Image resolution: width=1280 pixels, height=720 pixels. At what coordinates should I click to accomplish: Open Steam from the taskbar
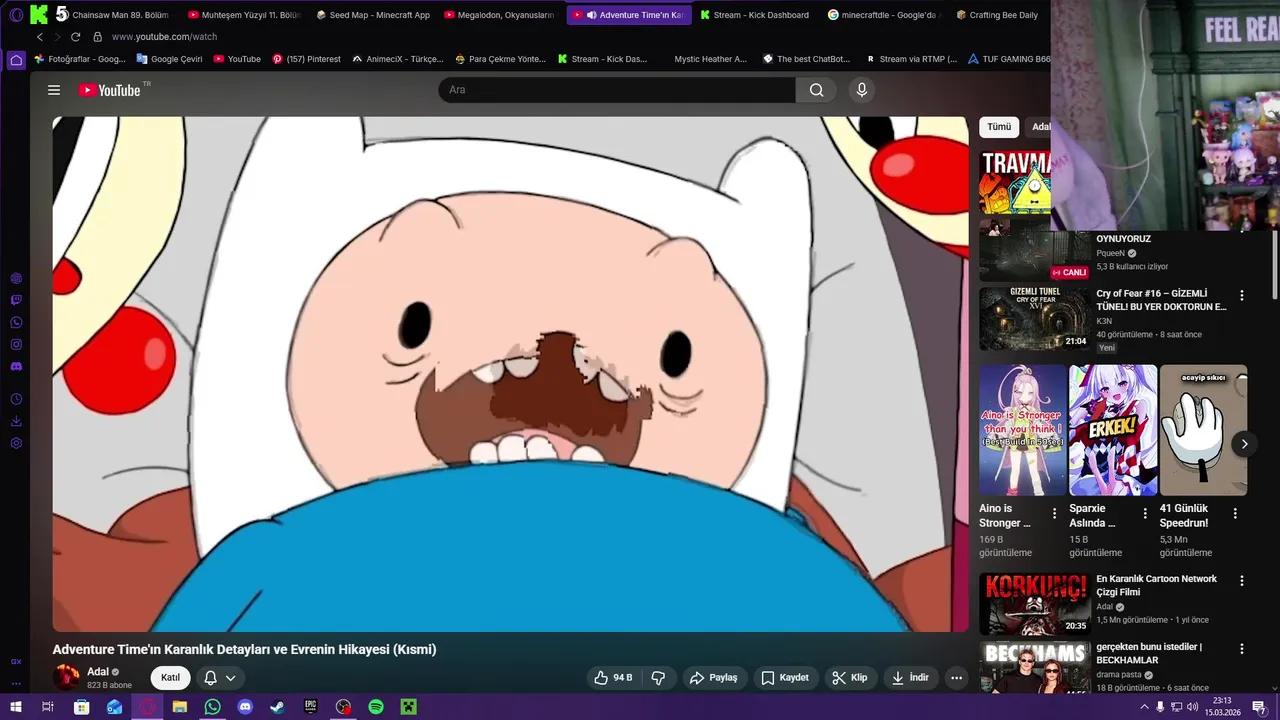tap(277, 707)
